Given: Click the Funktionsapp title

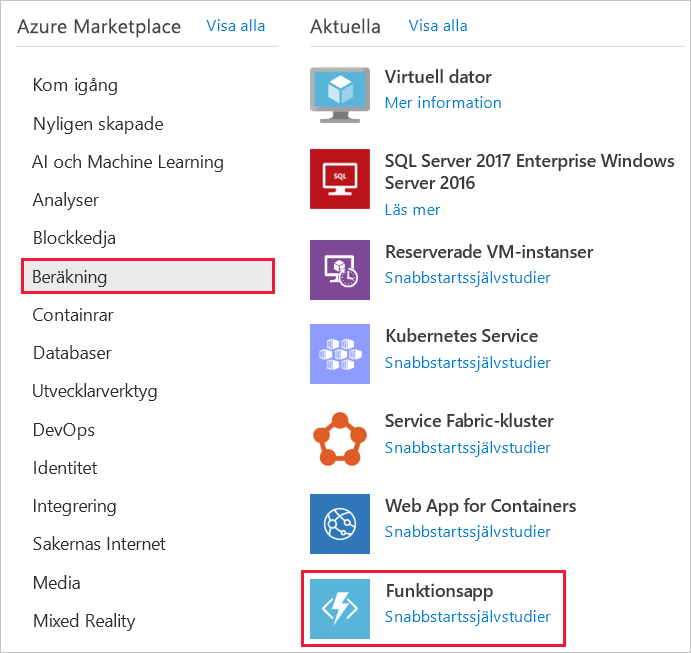Looking at the screenshot, I should coord(439,591).
